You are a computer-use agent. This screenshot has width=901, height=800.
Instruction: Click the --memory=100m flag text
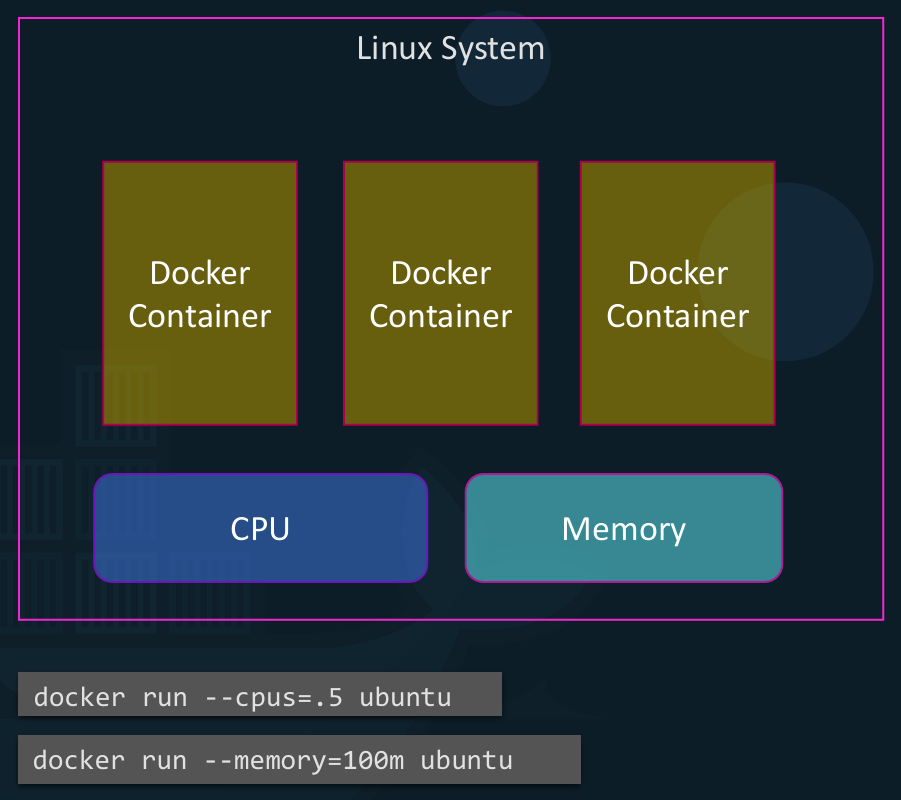[x=305, y=761]
